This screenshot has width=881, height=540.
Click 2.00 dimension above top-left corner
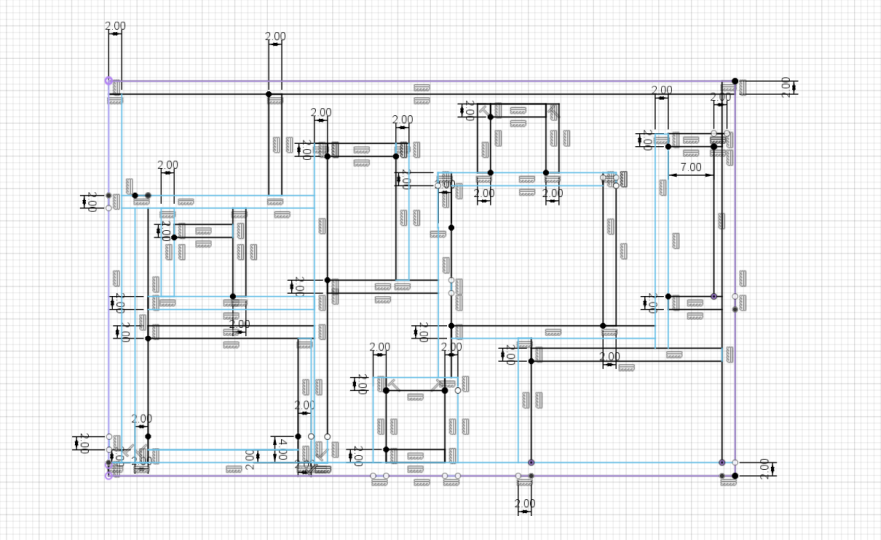[x=114, y=24]
